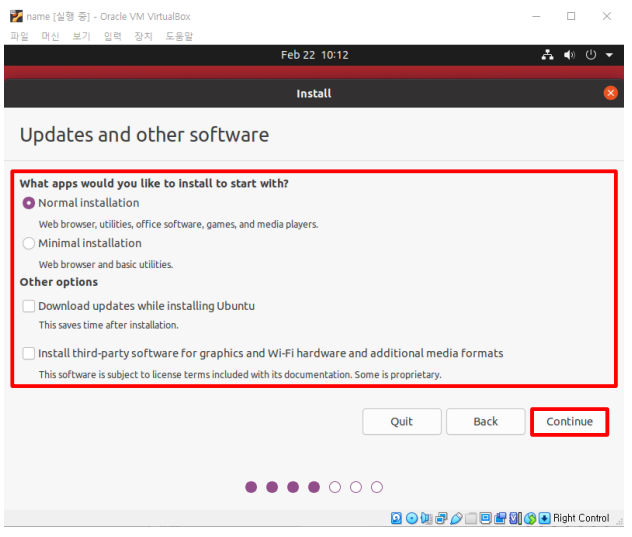Select Normal installation radio button

tap(29, 203)
